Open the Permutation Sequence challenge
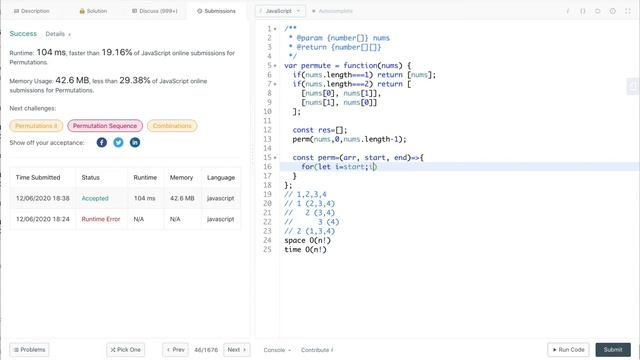 [105, 126]
